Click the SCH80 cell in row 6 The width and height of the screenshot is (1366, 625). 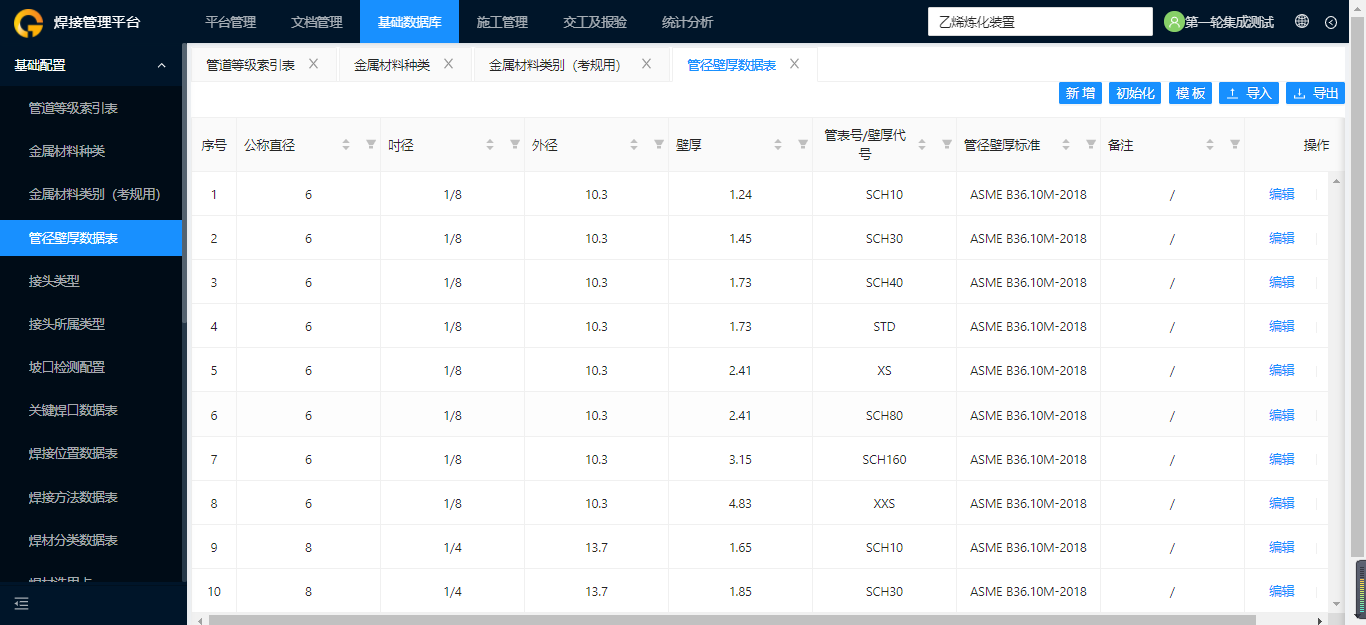click(884, 415)
